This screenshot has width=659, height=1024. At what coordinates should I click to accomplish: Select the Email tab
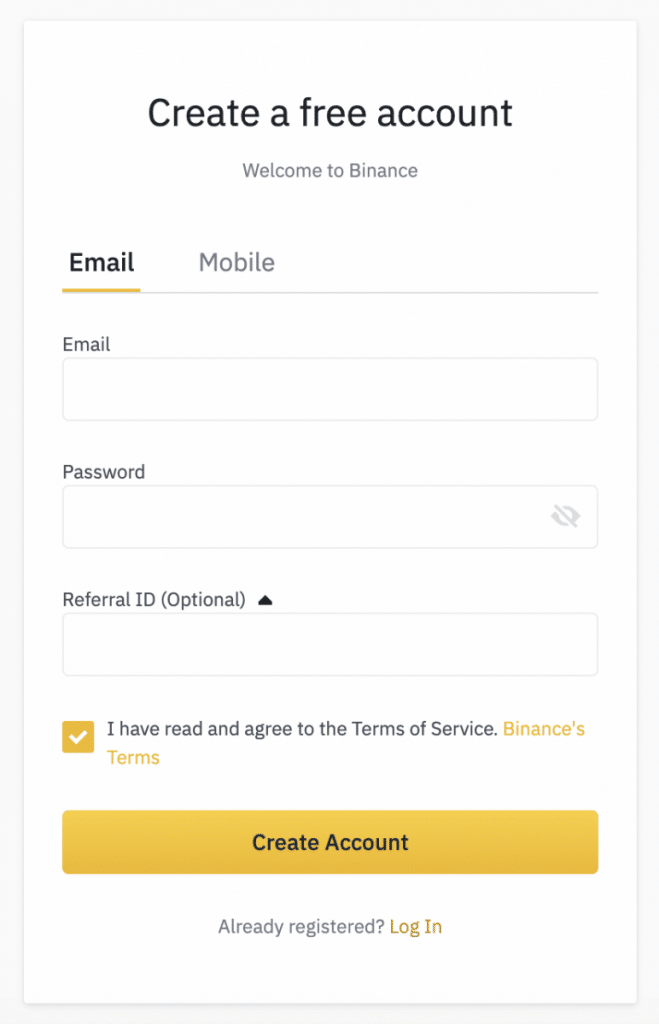point(101,262)
